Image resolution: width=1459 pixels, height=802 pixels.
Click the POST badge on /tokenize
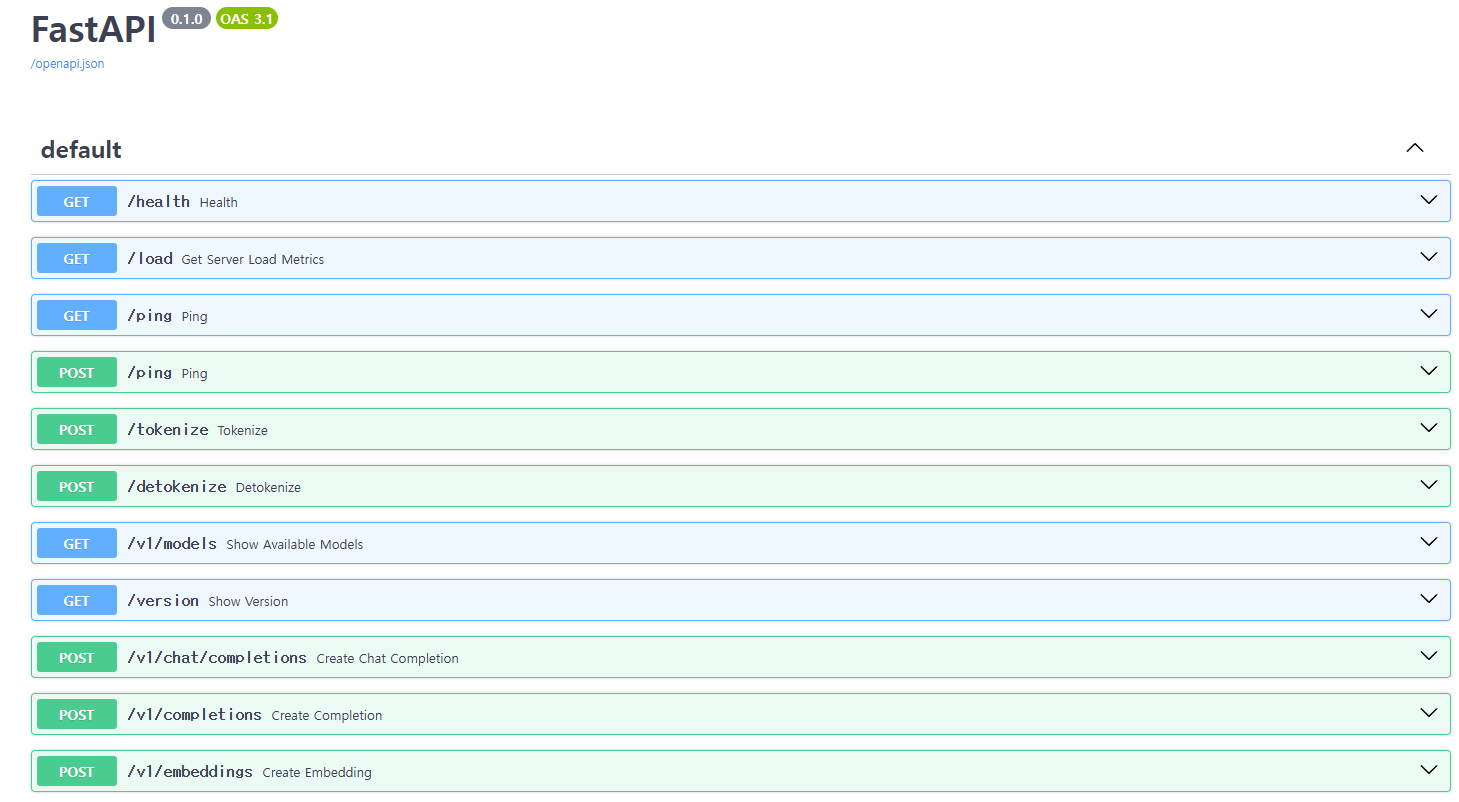click(77, 429)
